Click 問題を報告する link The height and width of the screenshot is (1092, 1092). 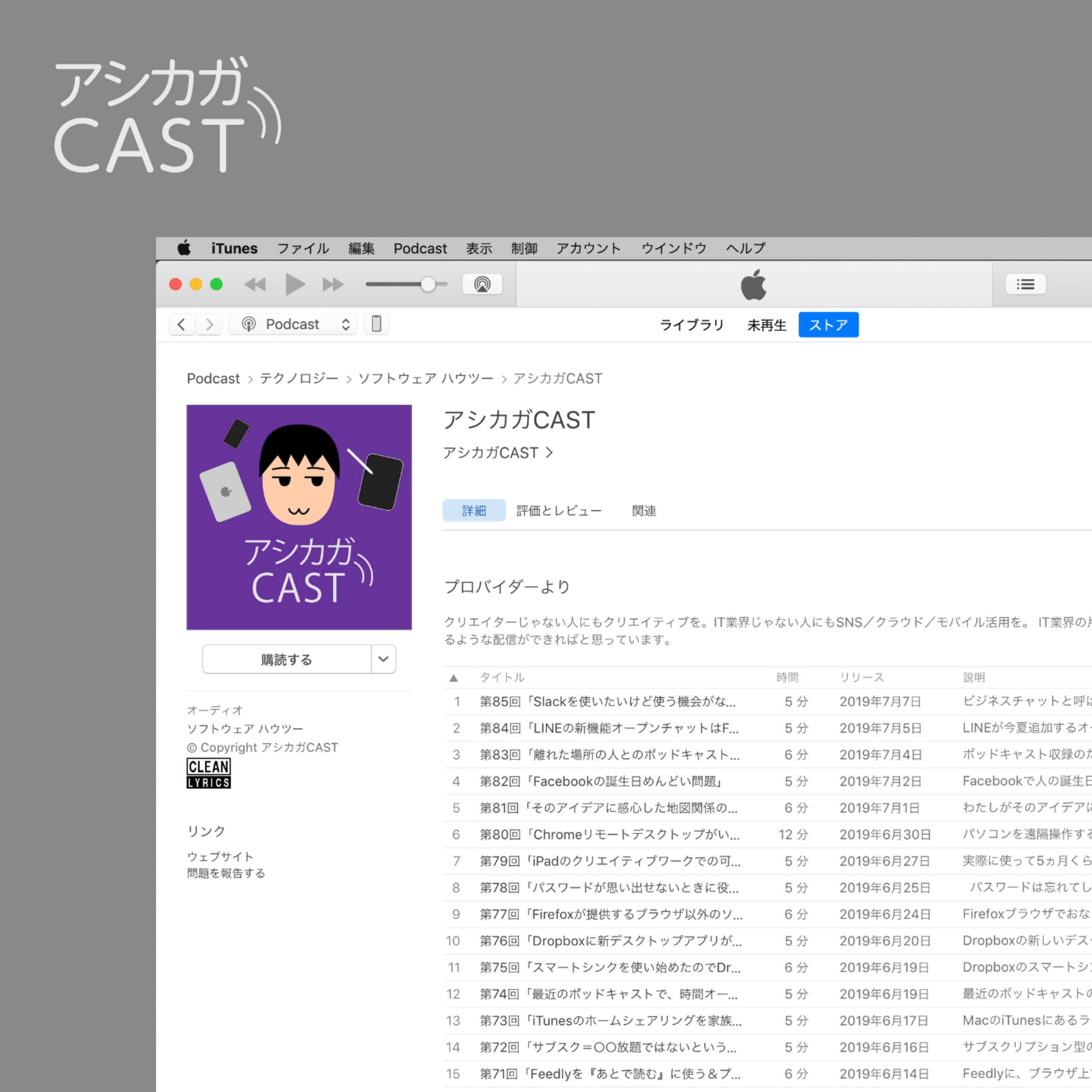click(x=226, y=873)
